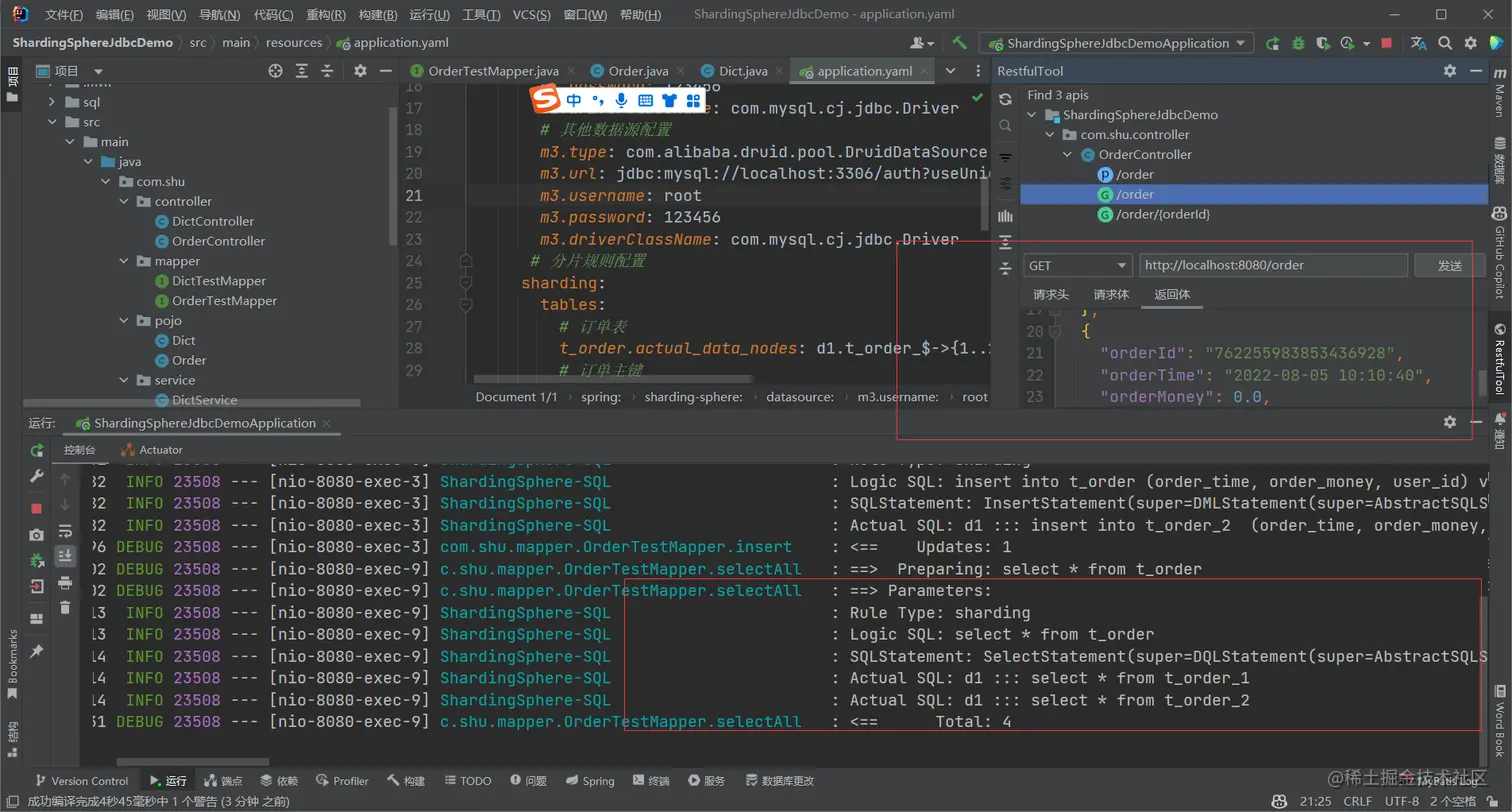1512x812 pixels.
Task: Open the Profiler tool window button
Action: pos(342,781)
